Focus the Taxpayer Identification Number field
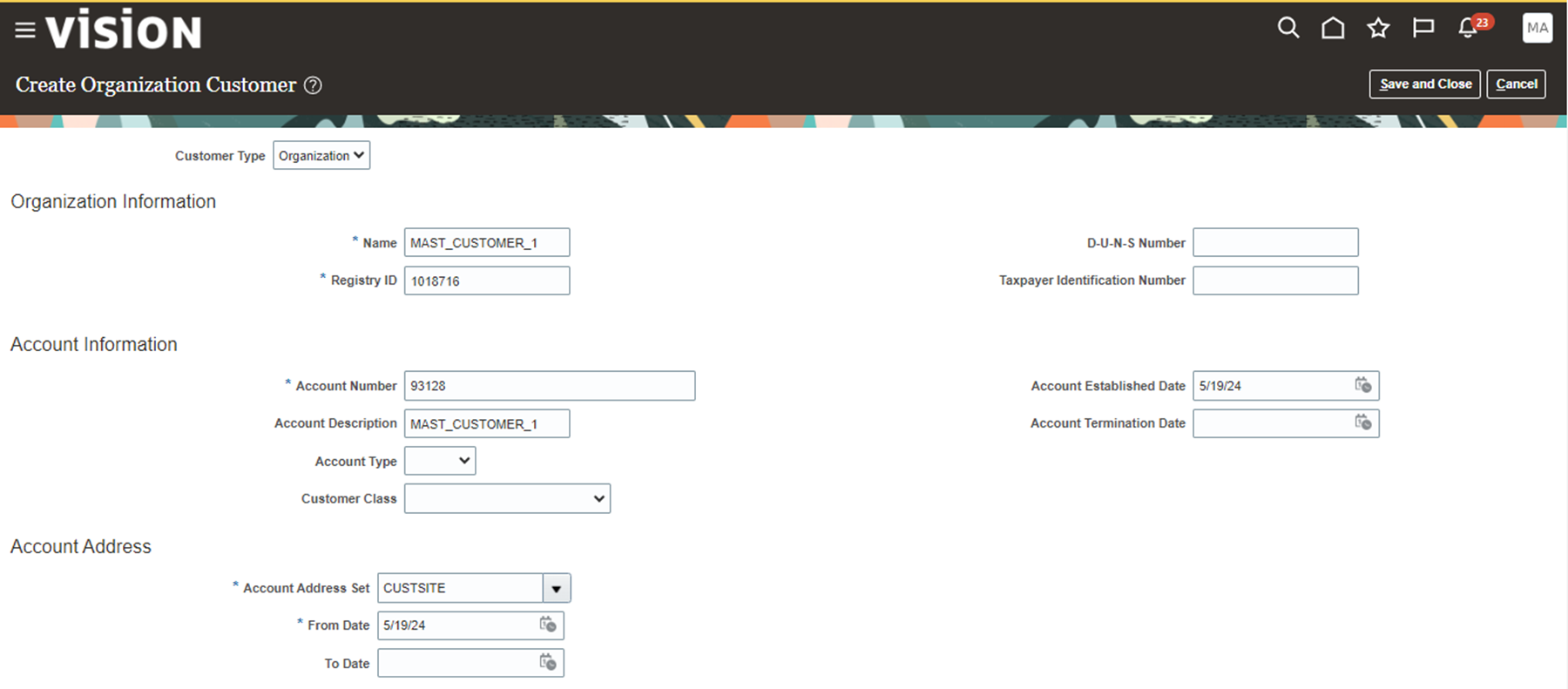This screenshot has height=689, width=1568. (x=1274, y=280)
